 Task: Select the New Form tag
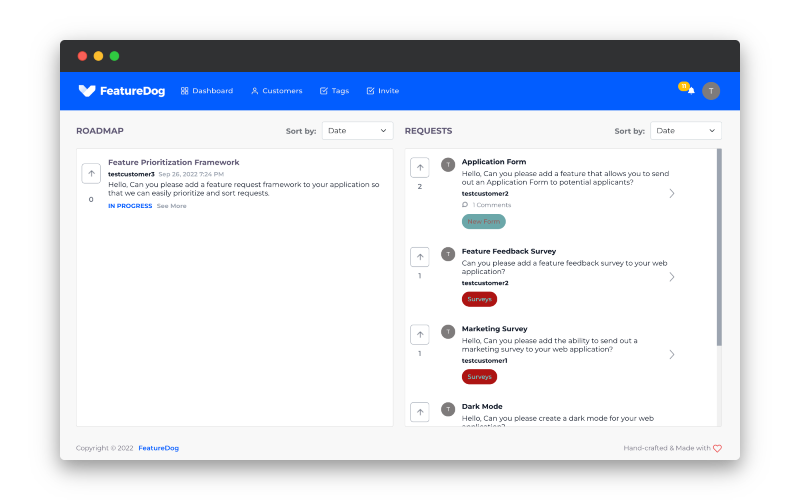tap(484, 221)
